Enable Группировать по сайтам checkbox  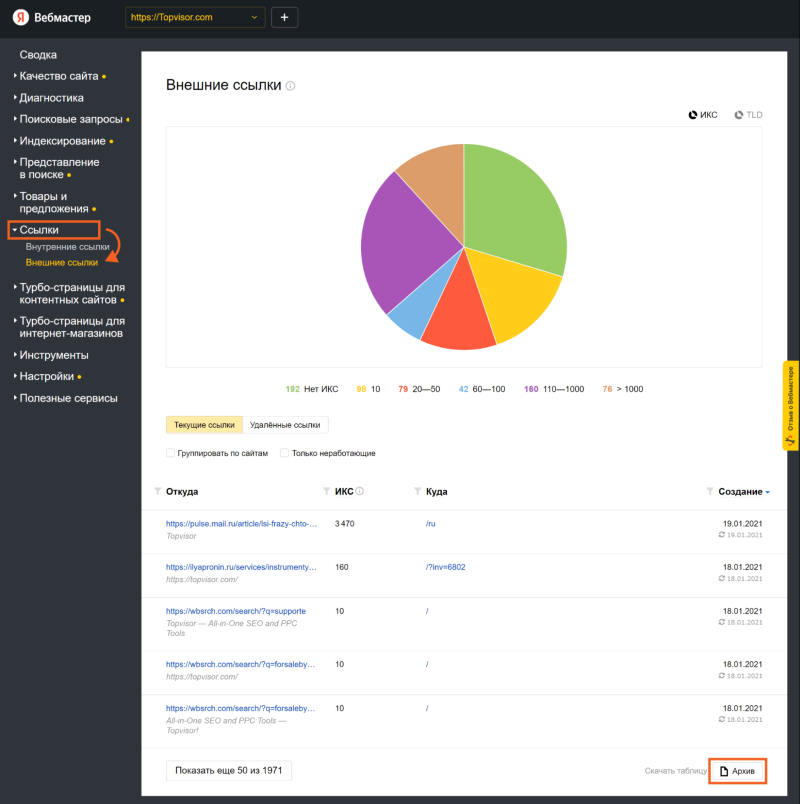(x=171, y=453)
